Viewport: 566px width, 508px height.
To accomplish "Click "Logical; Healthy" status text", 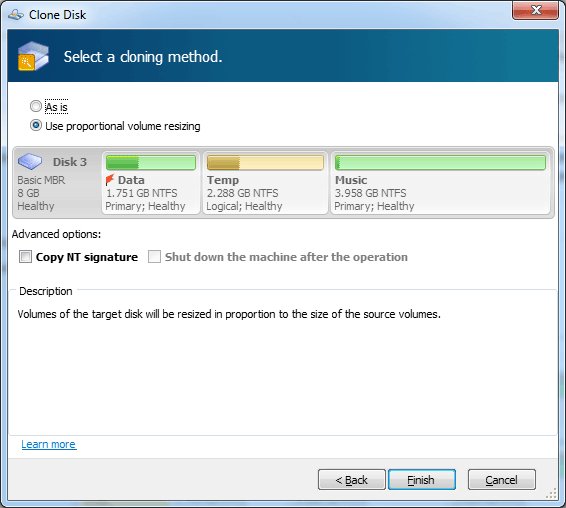I will pyautogui.click(x=244, y=206).
